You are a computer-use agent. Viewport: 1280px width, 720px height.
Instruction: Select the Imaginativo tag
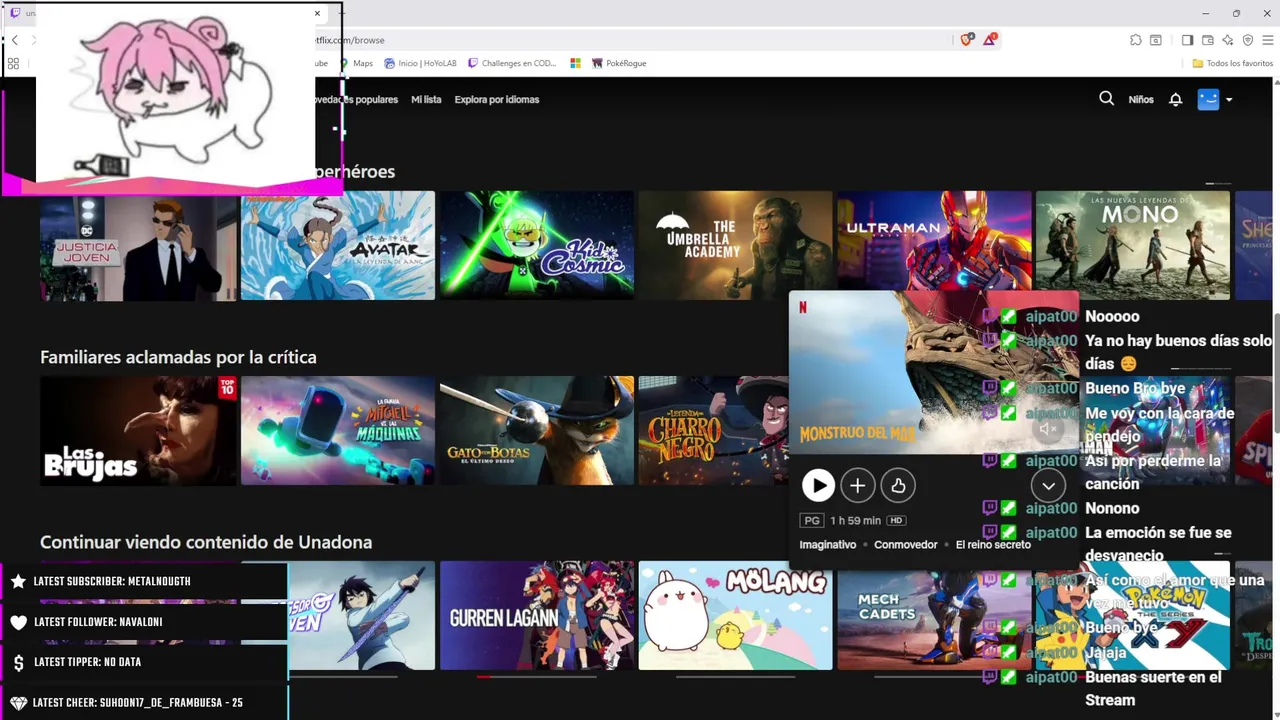coord(828,544)
